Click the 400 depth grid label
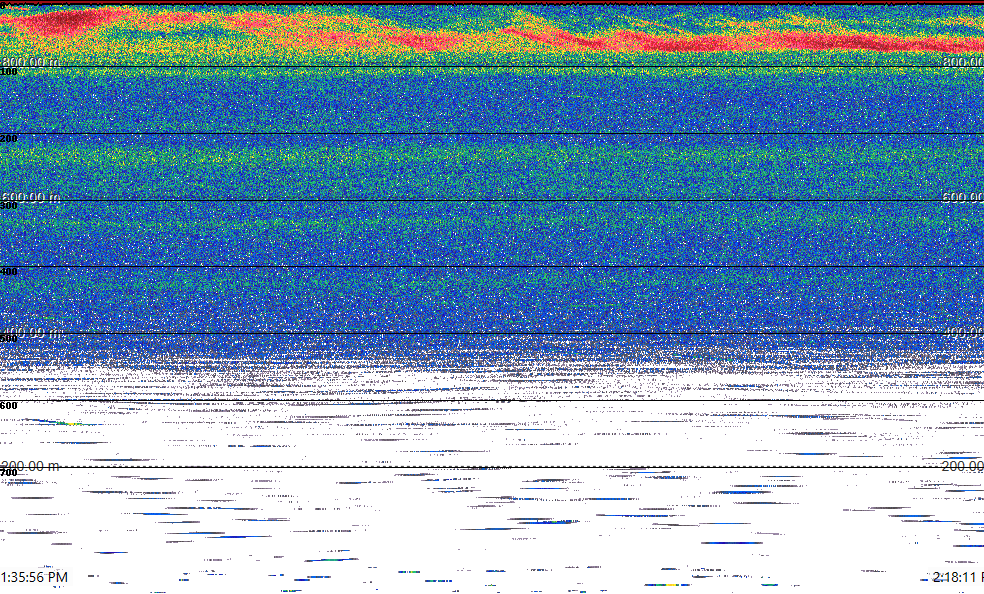The height and width of the screenshot is (594, 984). click(x=9, y=272)
